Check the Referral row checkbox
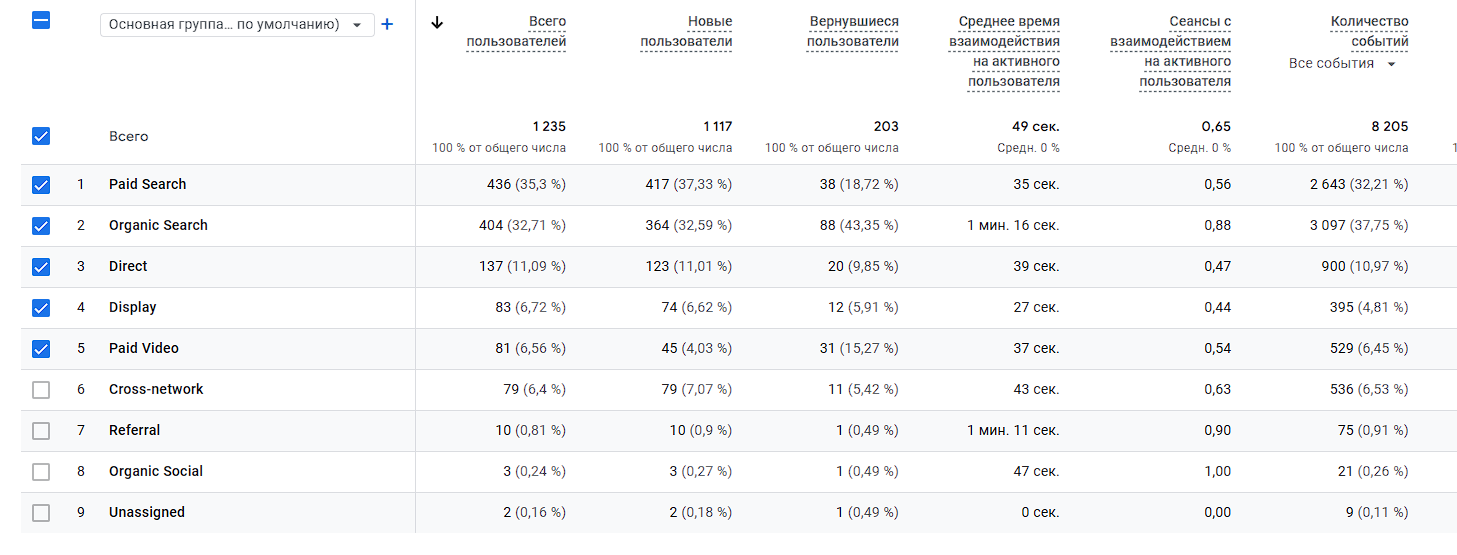 41,431
